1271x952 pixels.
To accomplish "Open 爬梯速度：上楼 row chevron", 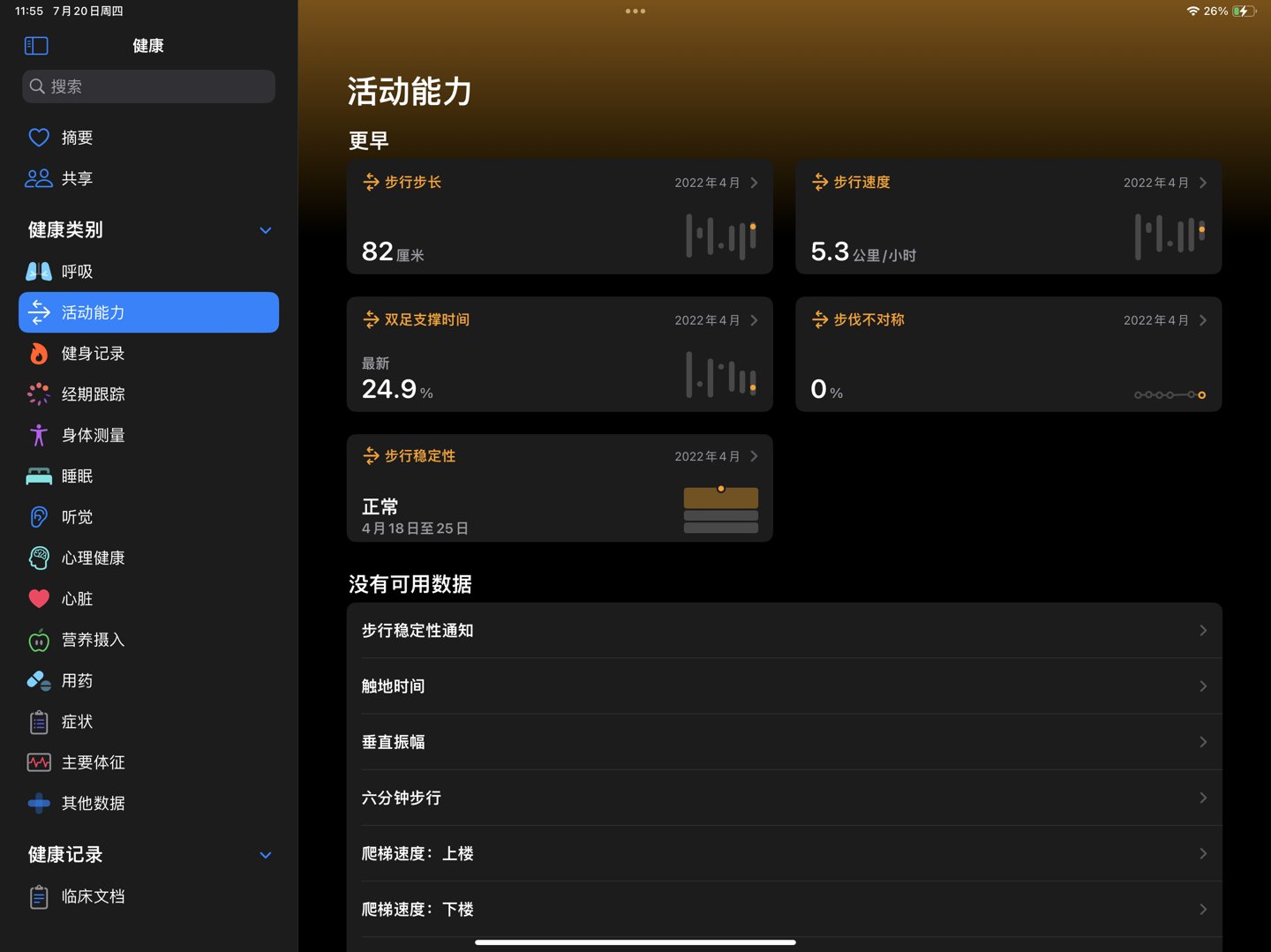I will pos(1203,853).
